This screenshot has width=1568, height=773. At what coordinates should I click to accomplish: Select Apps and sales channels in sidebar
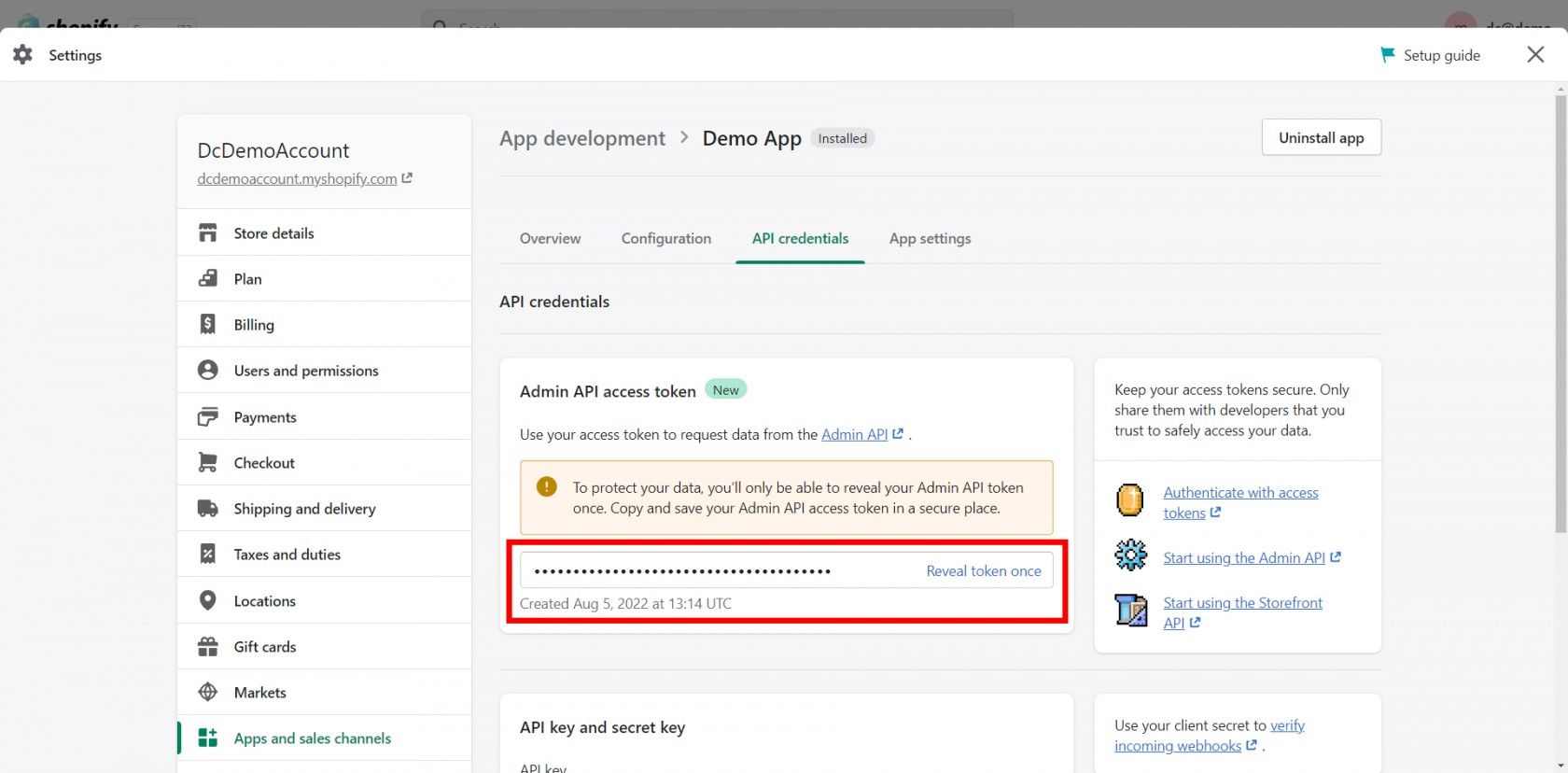(x=312, y=738)
